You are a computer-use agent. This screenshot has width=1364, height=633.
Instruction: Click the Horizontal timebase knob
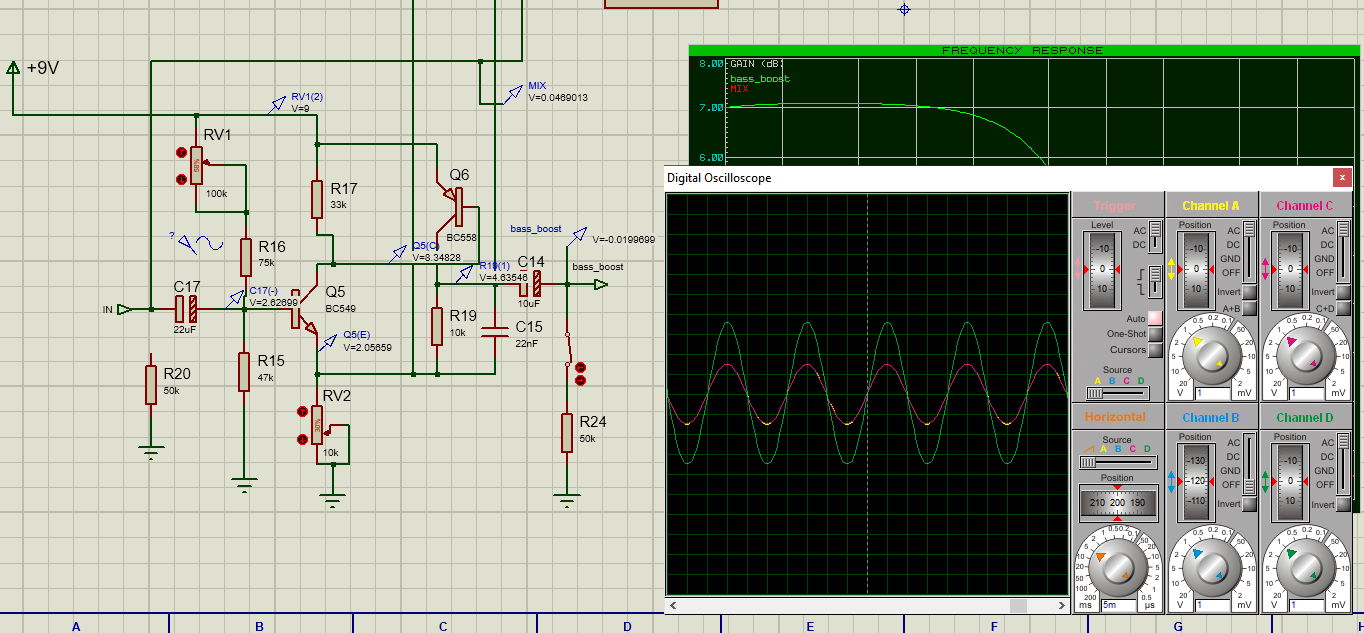(1117, 568)
